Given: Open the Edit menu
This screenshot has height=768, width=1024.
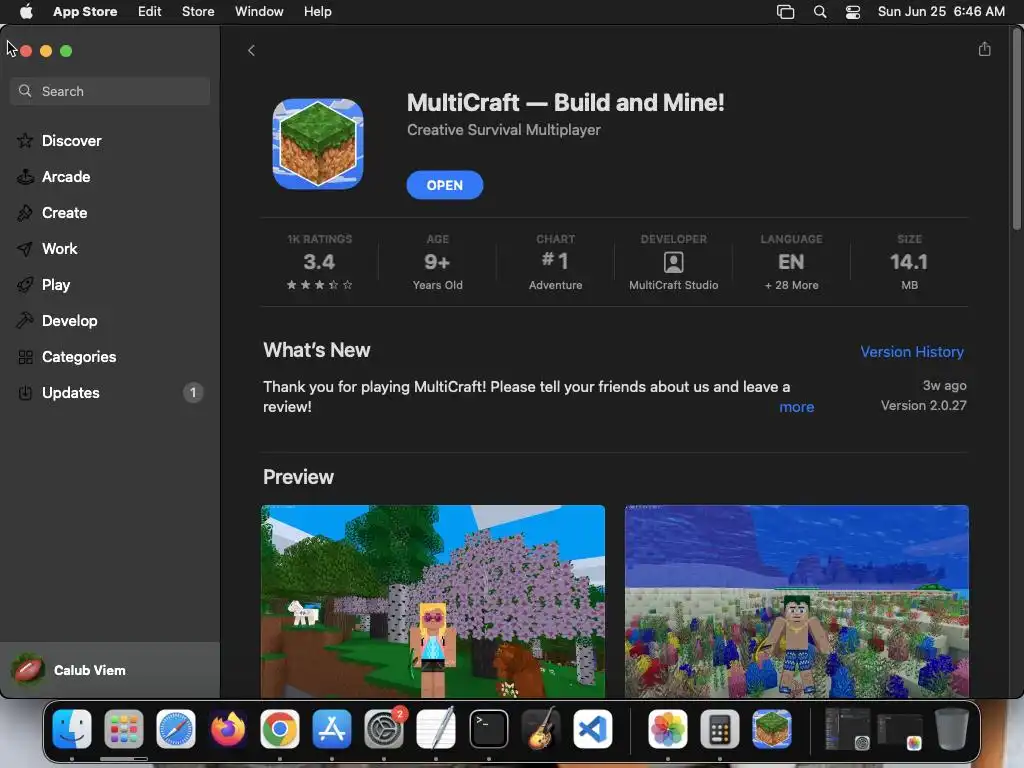Looking at the screenshot, I should [150, 11].
